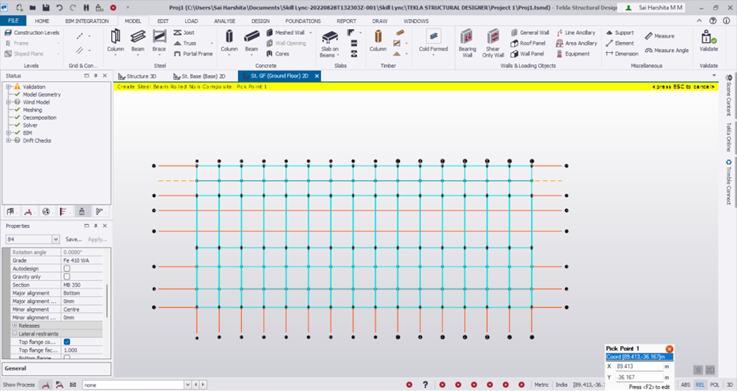Collapse the Lateral restraints section

click(x=15, y=334)
